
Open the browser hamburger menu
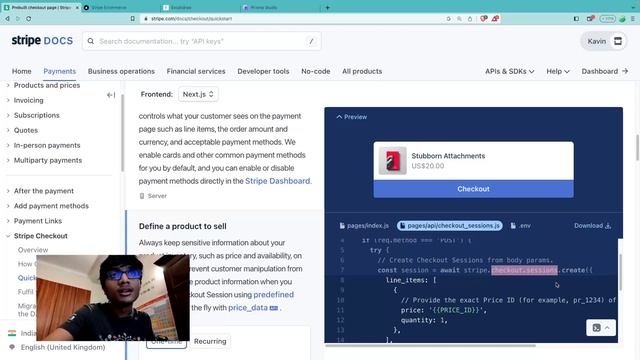point(633,19)
